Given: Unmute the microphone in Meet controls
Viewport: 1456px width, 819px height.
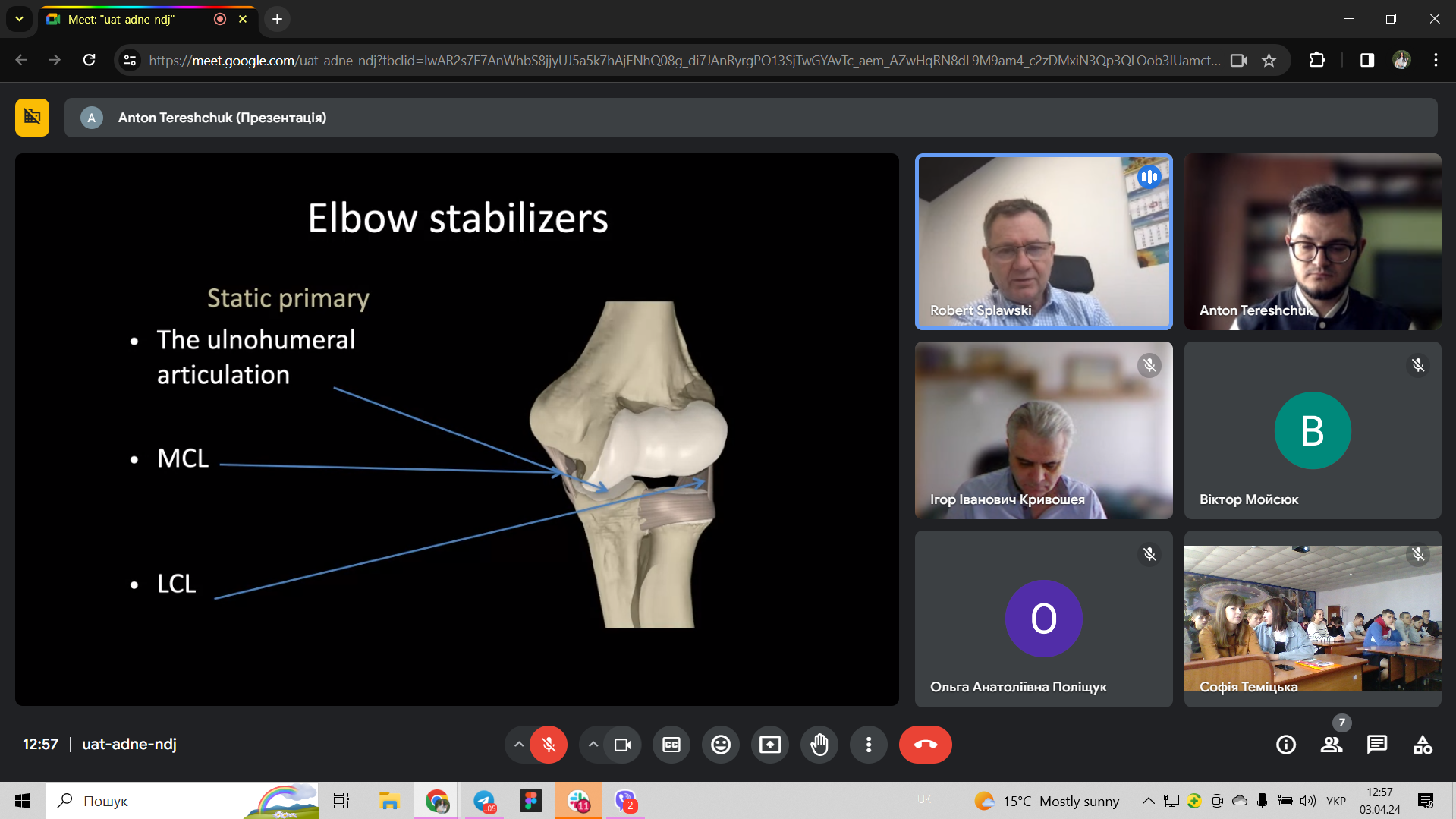Looking at the screenshot, I should click(x=549, y=745).
